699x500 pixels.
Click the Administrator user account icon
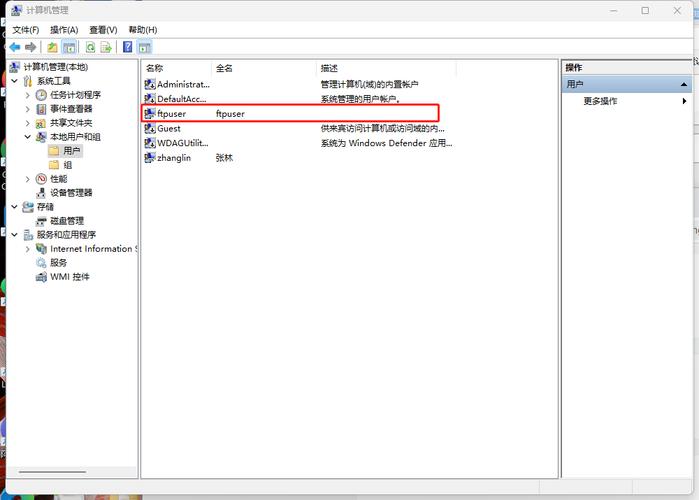[x=150, y=84]
